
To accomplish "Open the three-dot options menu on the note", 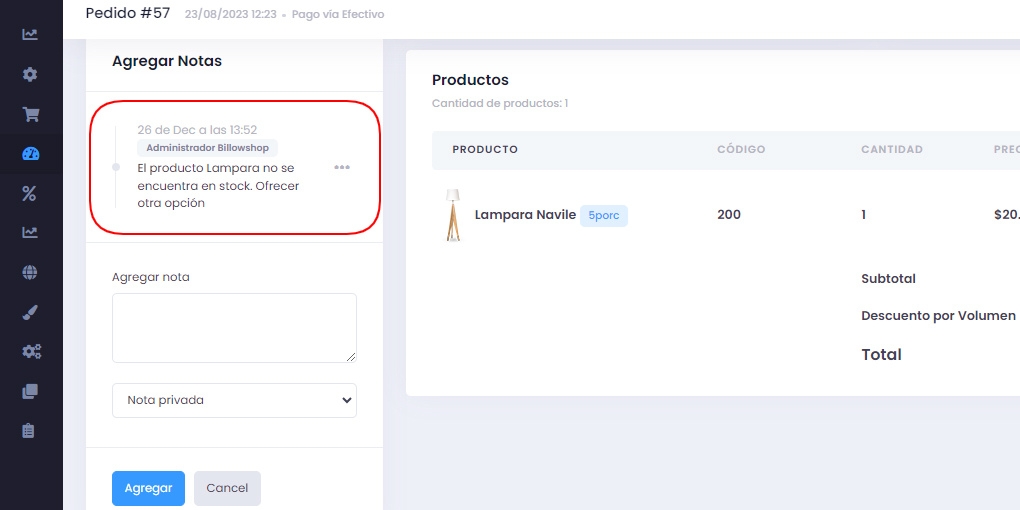I will point(342,168).
